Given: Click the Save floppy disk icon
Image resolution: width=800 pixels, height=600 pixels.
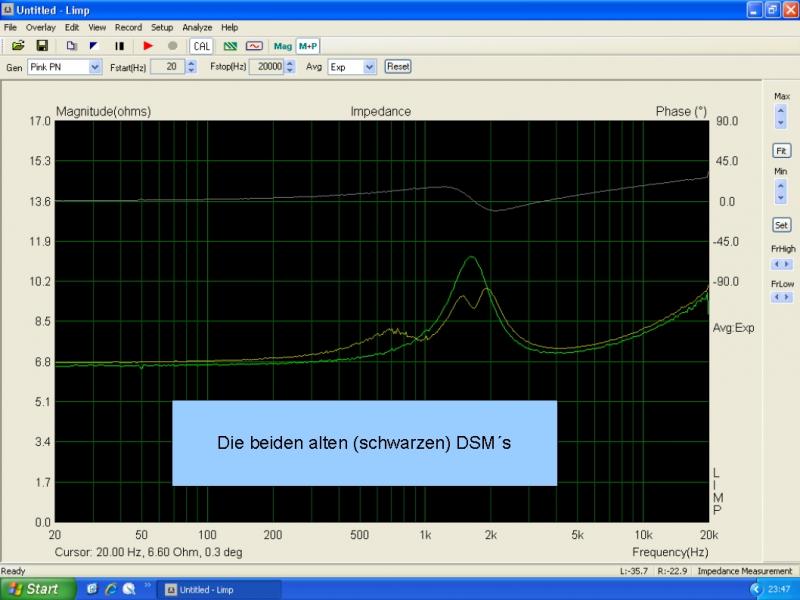Looking at the screenshot, I should tap(42, 46).
